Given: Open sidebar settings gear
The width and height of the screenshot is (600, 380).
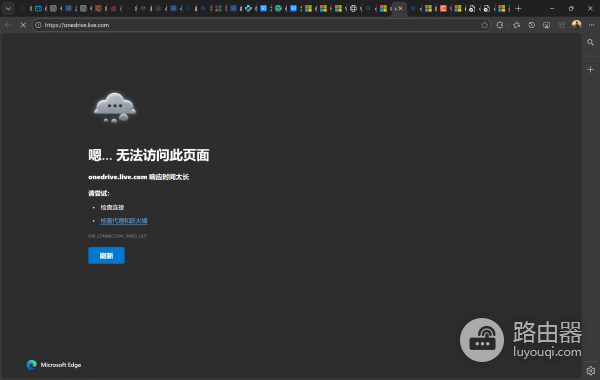Looking at the screenshot, I should tap(590, 370).
